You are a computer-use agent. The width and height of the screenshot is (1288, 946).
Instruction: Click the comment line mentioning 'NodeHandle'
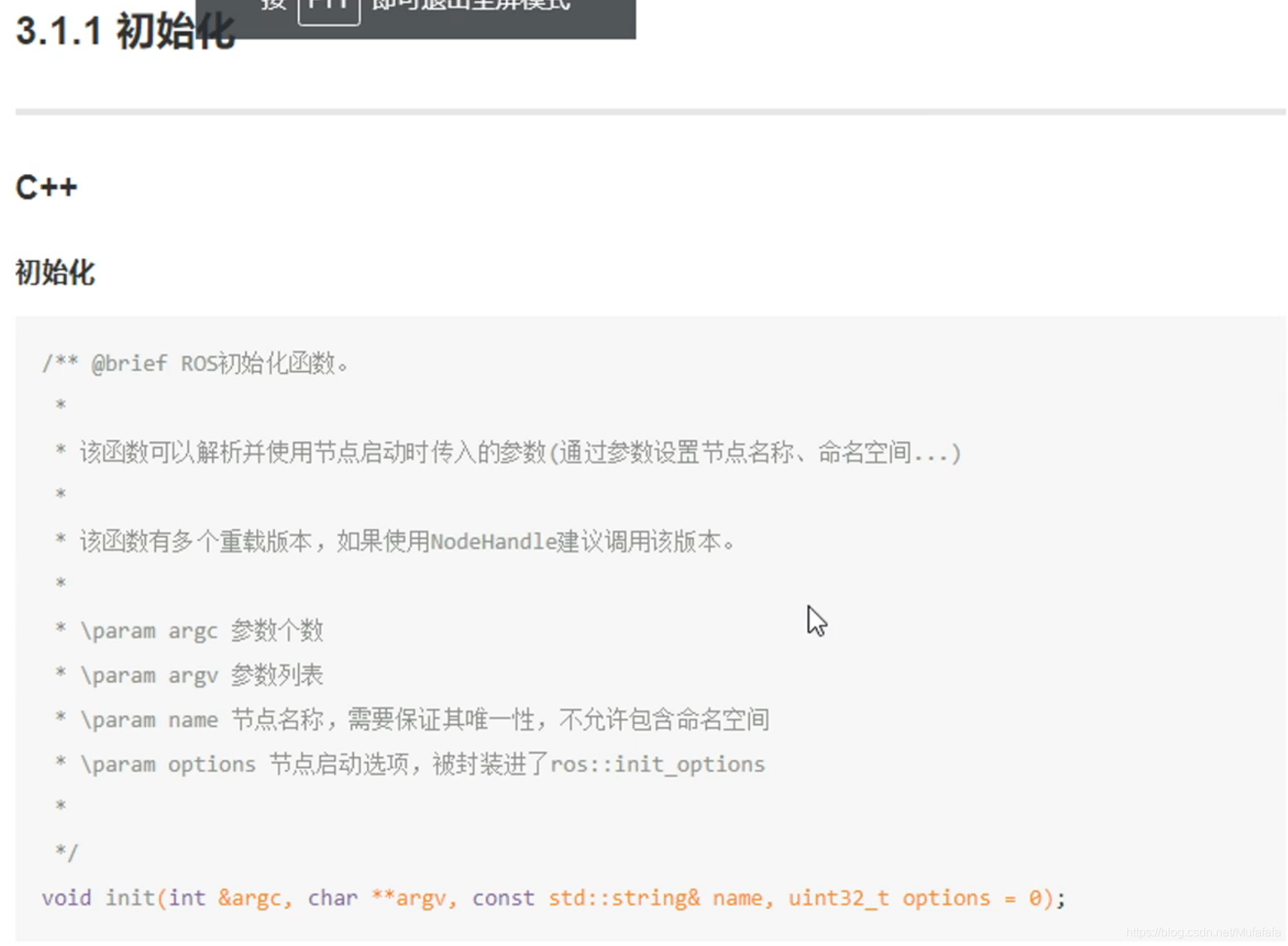[x=394, y=541]
